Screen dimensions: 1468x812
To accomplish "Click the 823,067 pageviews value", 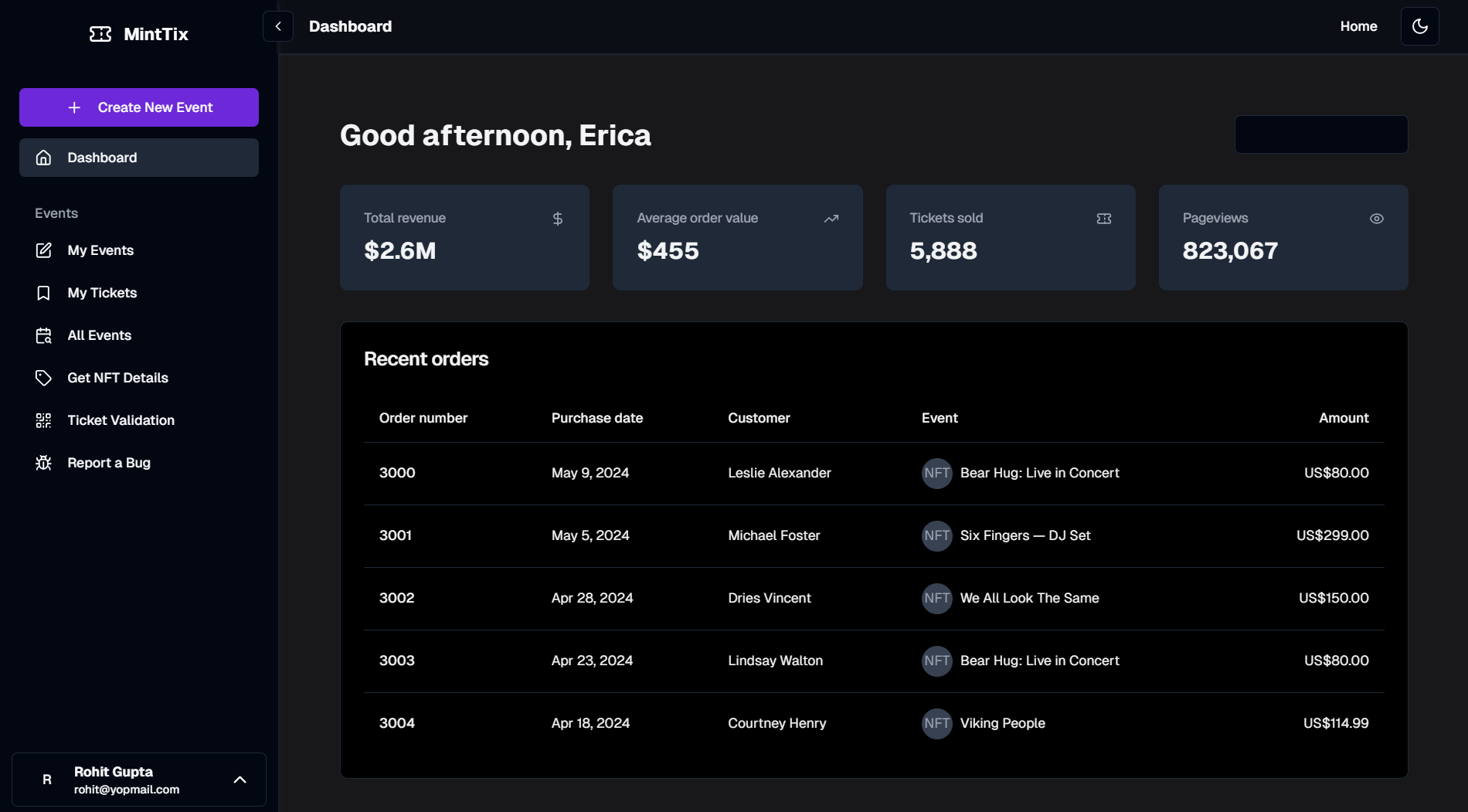I will (1230, 250).
